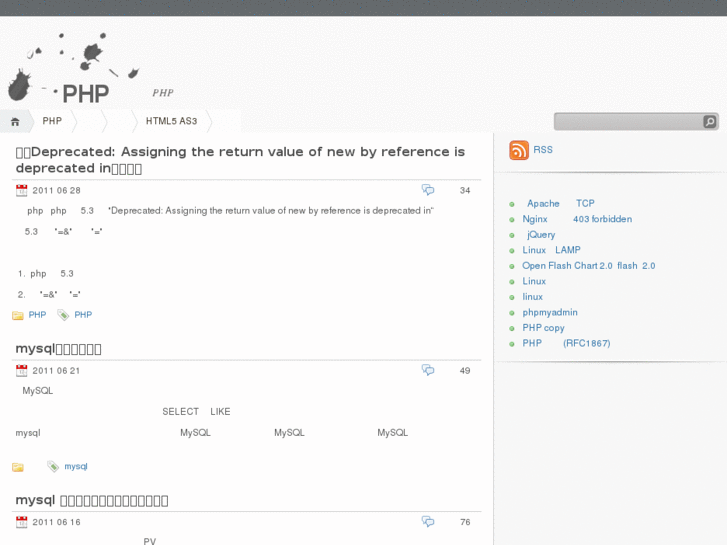Viewport: 727px width, 545px height.
Task: Open the Linux LAMP sidebar link
Action: click(551, 250)
